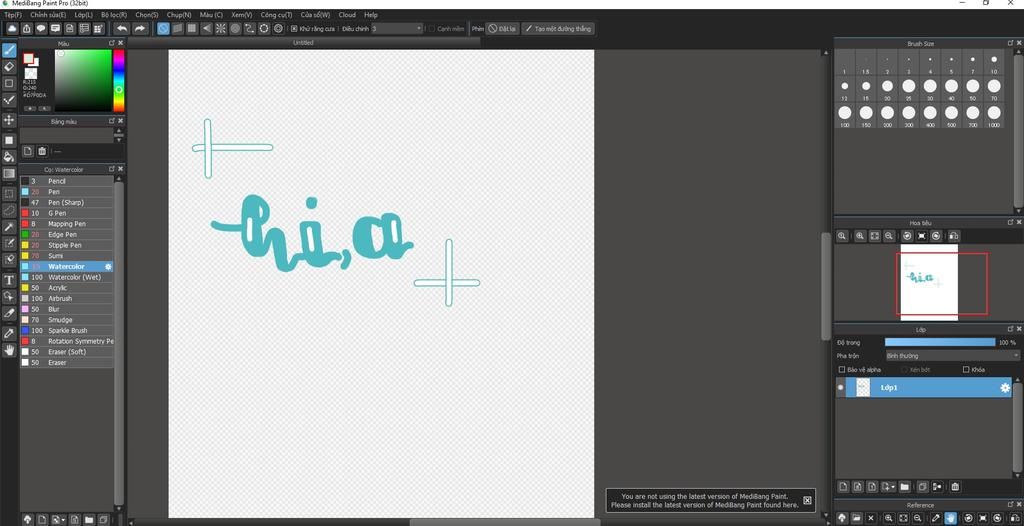Viewport: 1024px width, 526px height.
Task: Enable the radial snap guide icon
Action: [x=221, y=29]
